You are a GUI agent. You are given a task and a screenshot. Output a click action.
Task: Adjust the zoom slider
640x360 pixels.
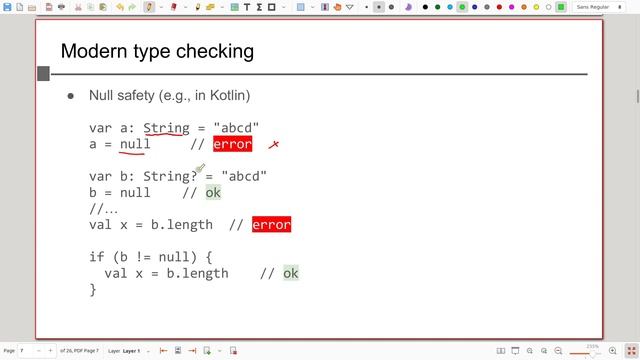tap(585, 353)
